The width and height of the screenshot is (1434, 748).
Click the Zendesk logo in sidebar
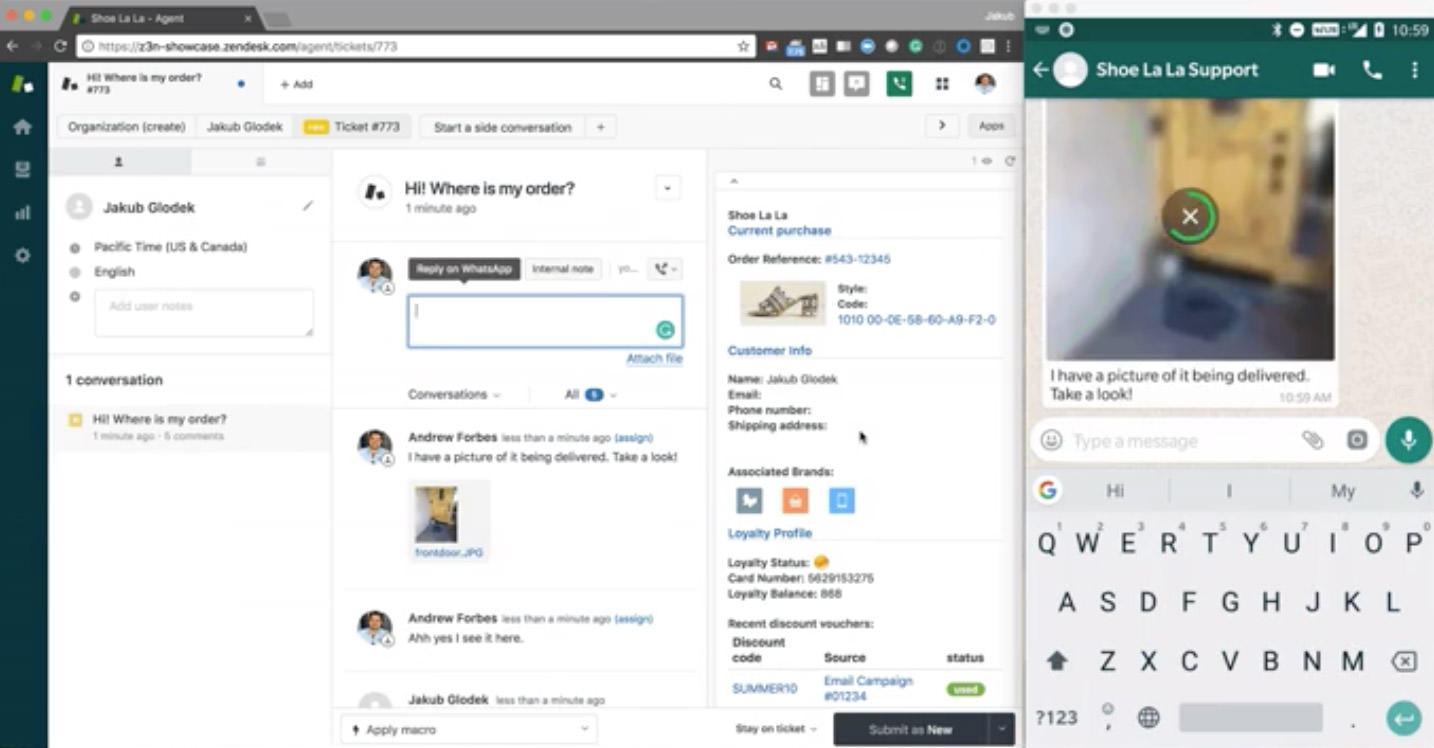click(22, 84)
